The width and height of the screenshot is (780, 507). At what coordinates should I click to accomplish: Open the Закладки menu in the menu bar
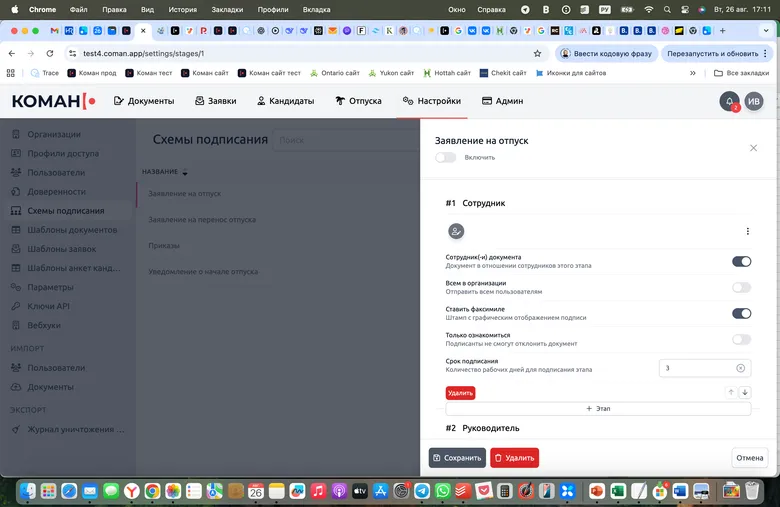227,9
